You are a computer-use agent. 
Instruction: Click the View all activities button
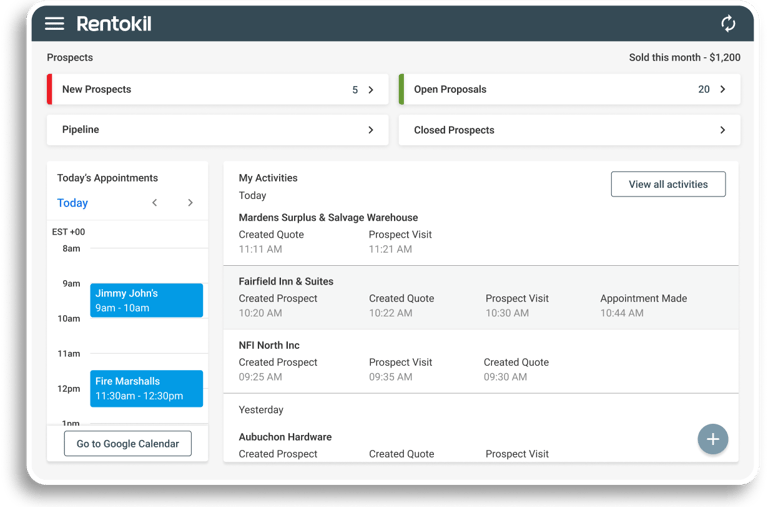click(x=668, y=184)
